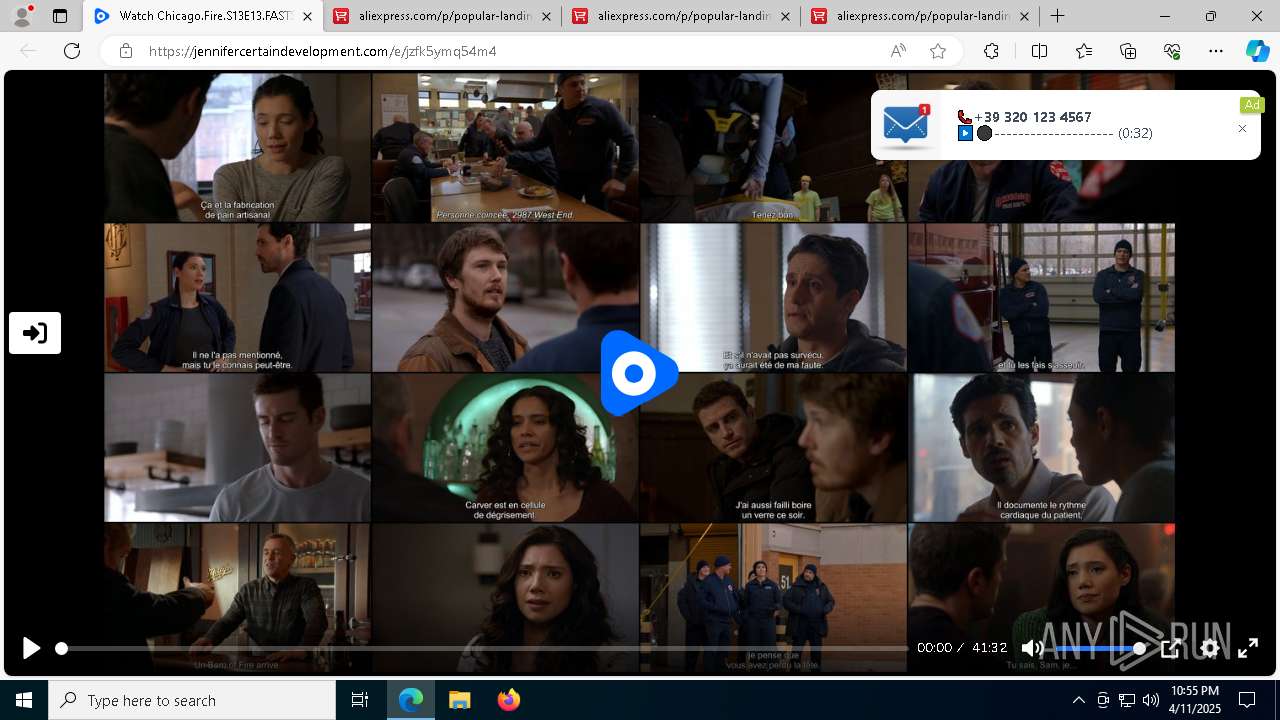The width and height of the screenshot is (1280, 720).
Task: Open browser Extensions puzzle icon
Action: [x=991, y=51]
